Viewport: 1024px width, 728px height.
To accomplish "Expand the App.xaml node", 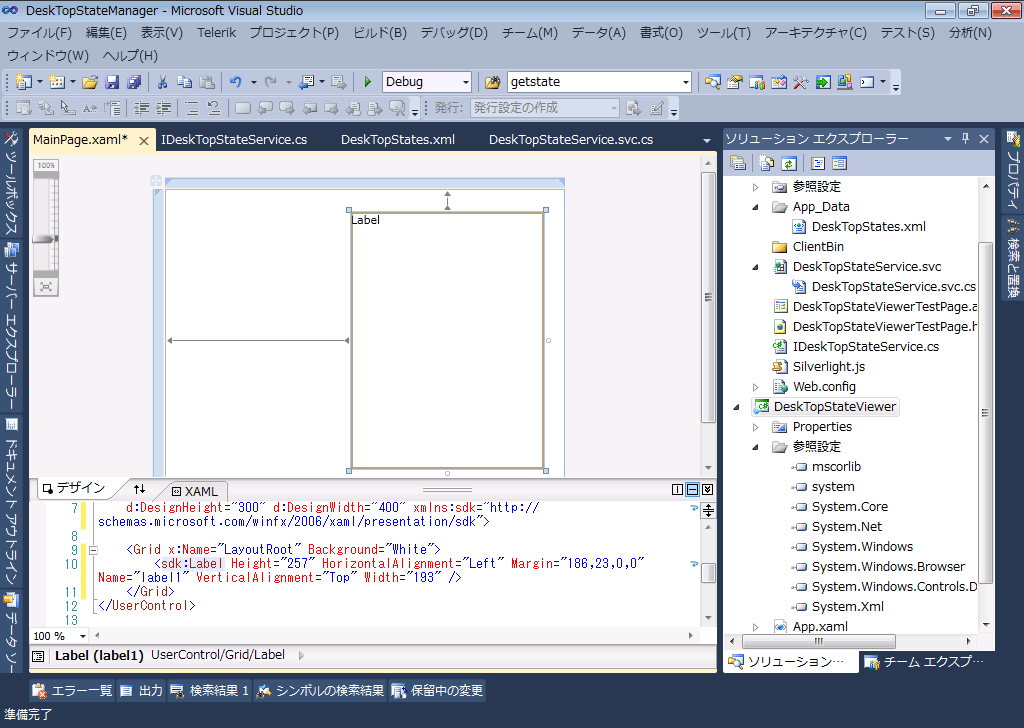I will point(756,627).
